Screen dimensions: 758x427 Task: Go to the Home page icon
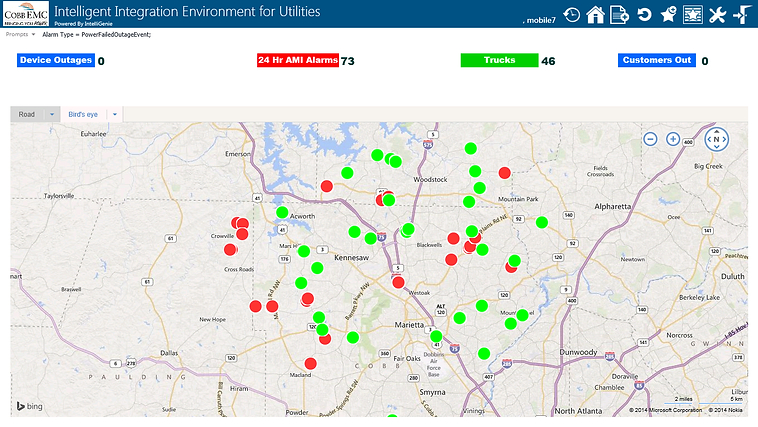(x=595, y=14)
